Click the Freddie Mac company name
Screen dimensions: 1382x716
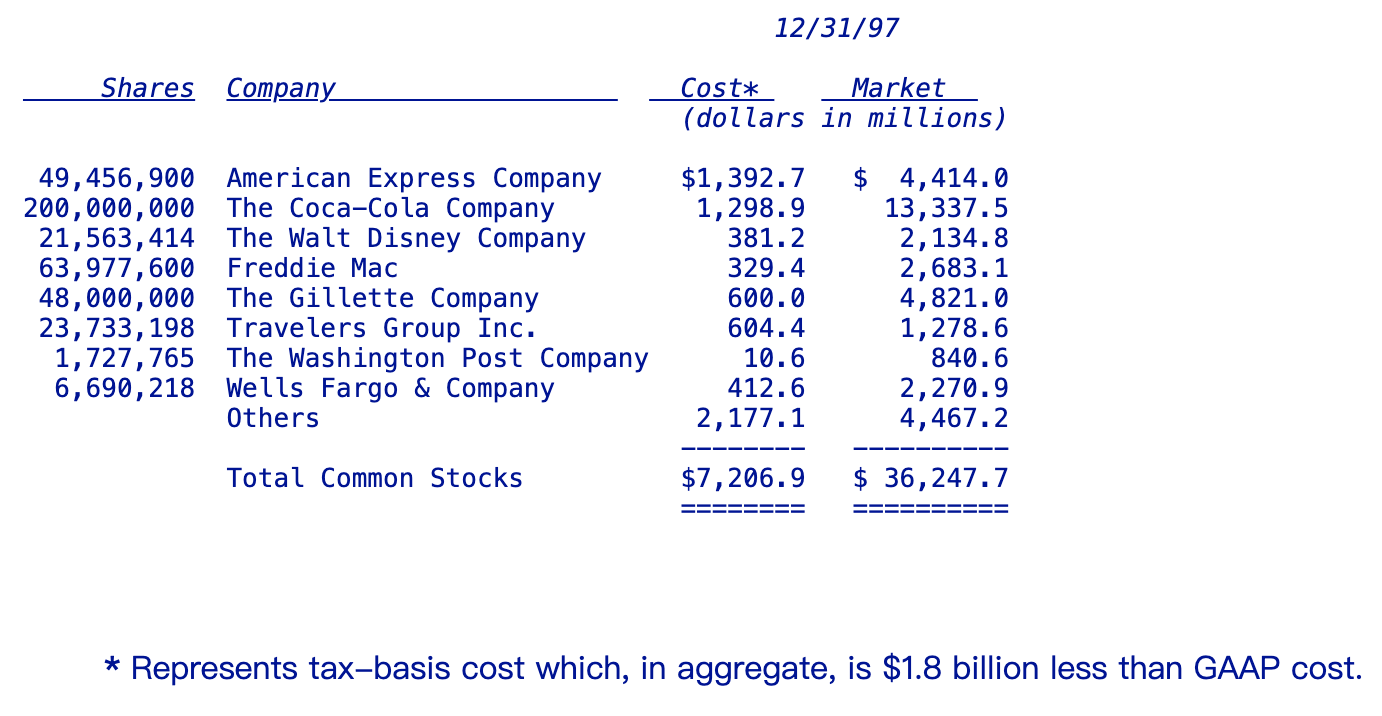coord(312,269)
